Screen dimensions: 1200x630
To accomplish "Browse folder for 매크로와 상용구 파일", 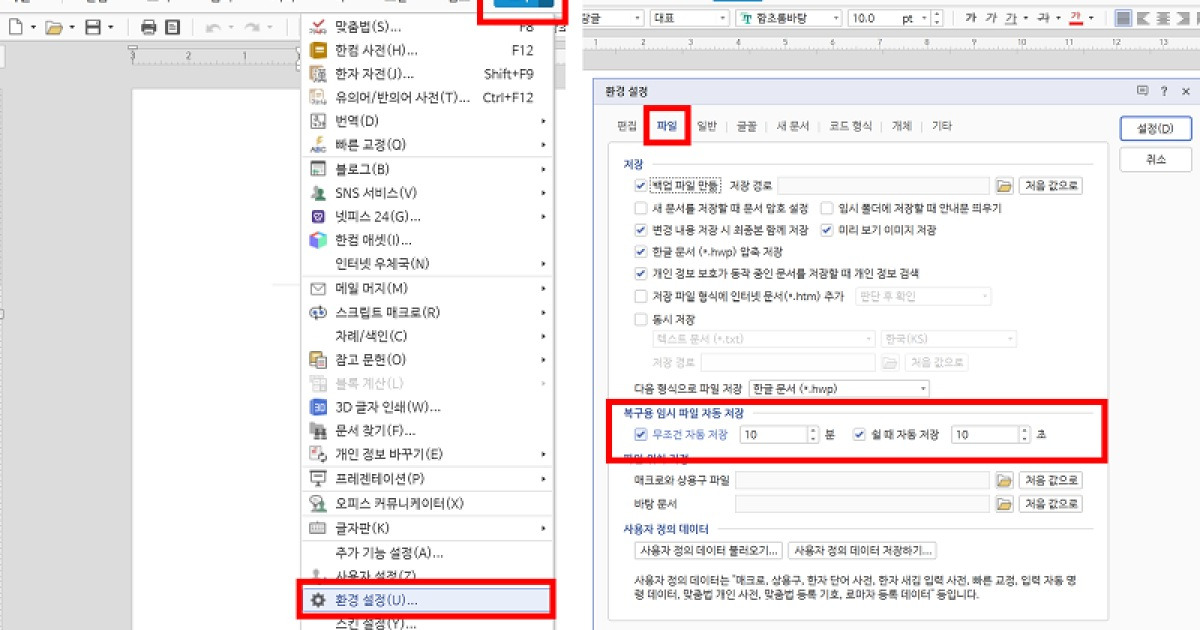I will pos(1005,481).
